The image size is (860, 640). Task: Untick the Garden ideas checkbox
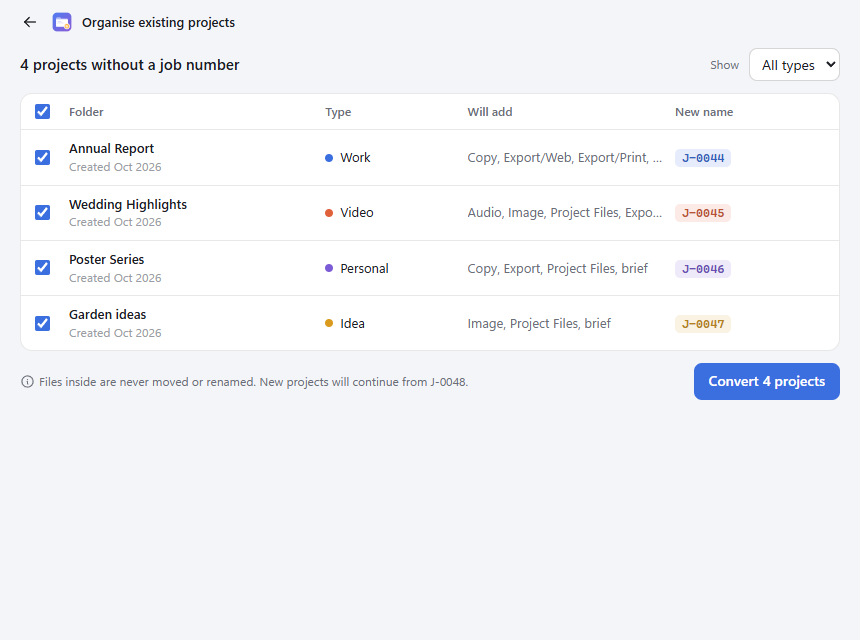click(42, 324)
